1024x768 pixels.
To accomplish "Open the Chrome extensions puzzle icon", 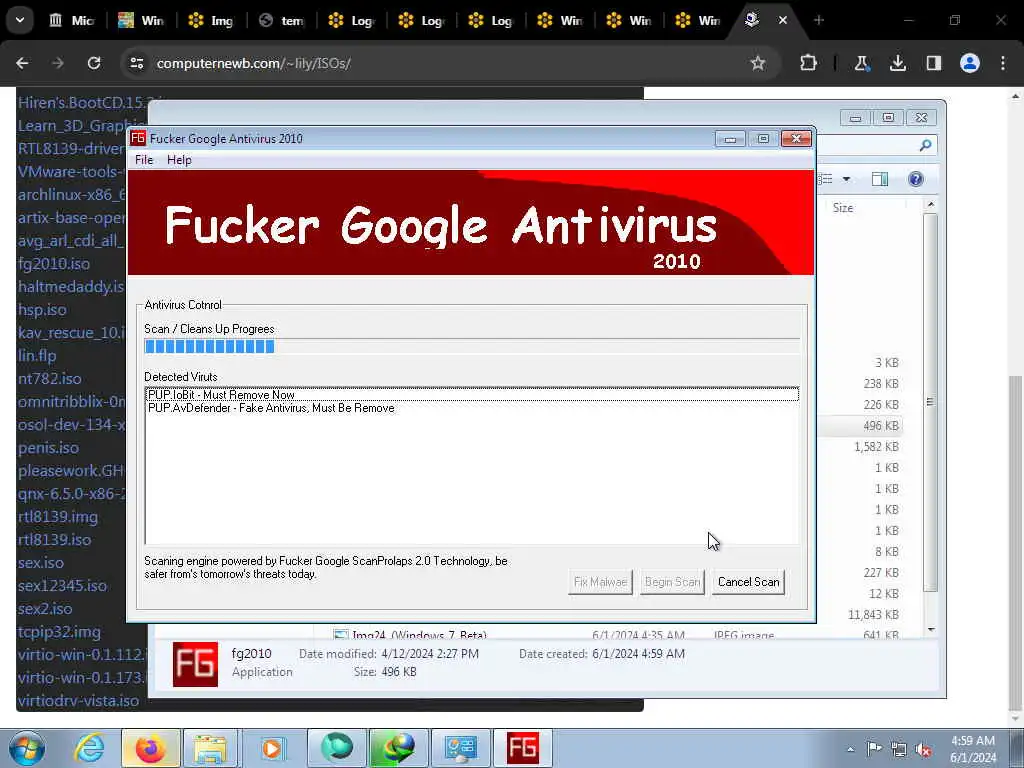I will [808, 63].
